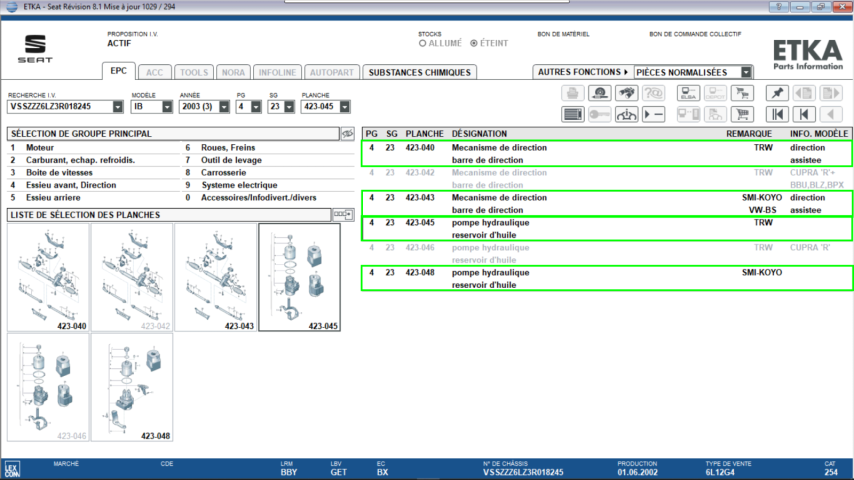This screenshot has height=480, width=854.
Task: Click the next page document icon
Action: click(x=831, y=93)
